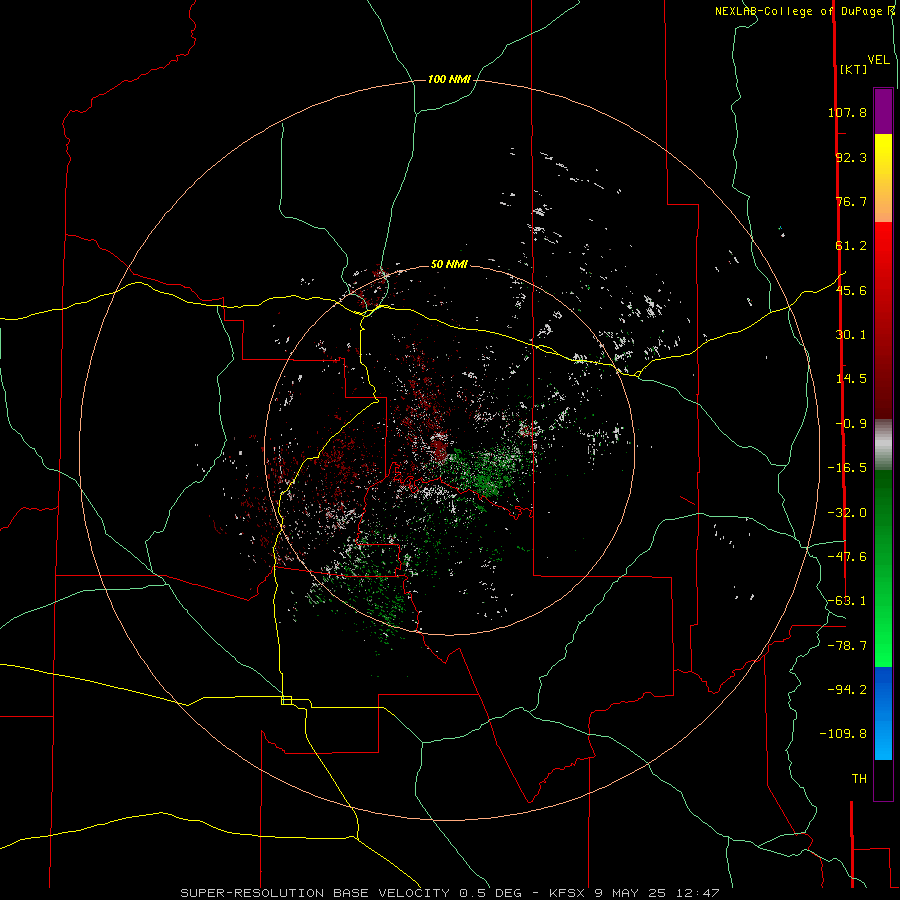Click the TH legend label
The image size is (900, 900).
[859, 779]
